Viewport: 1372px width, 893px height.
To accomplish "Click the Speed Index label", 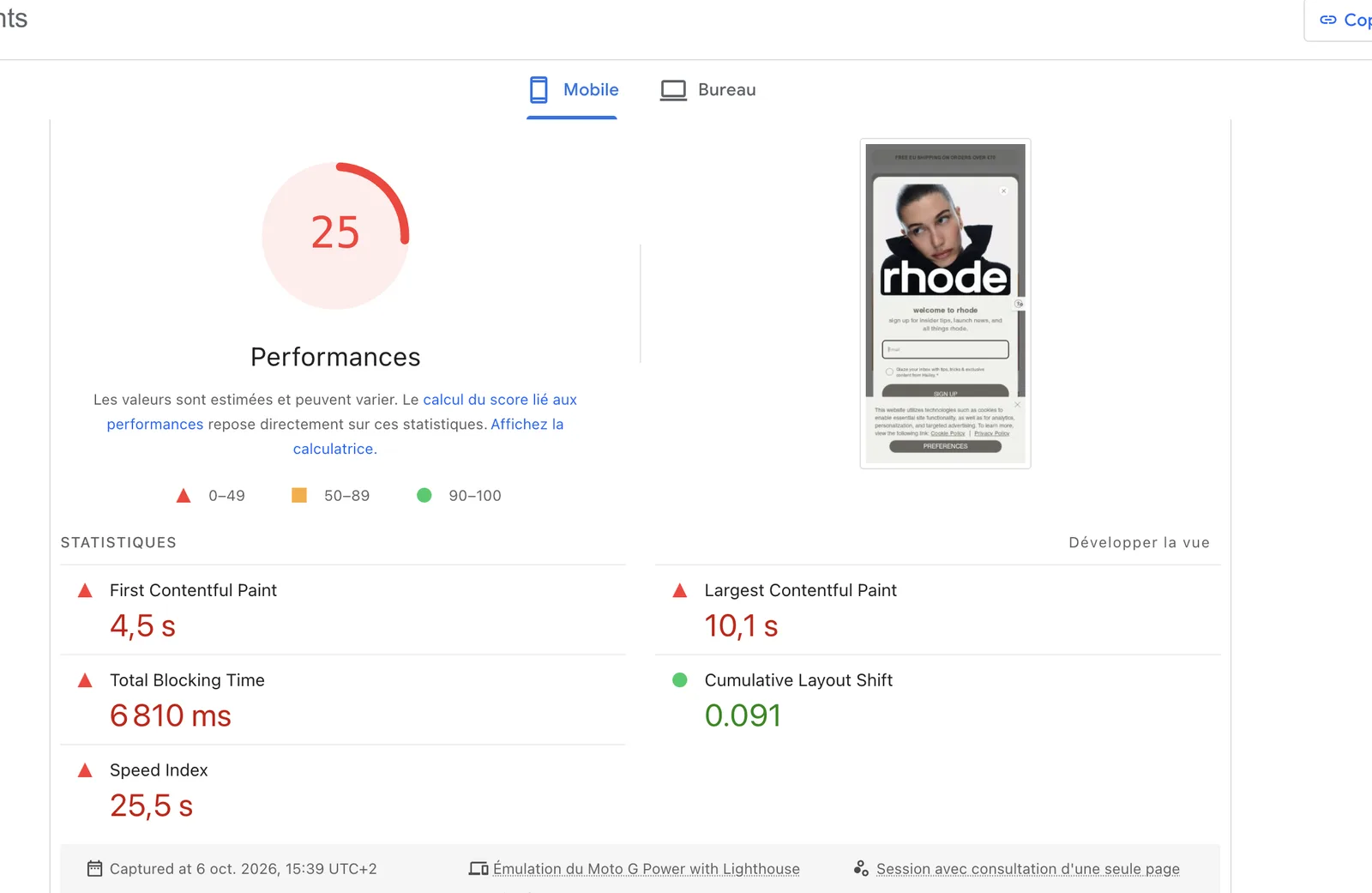I will 159,770.
